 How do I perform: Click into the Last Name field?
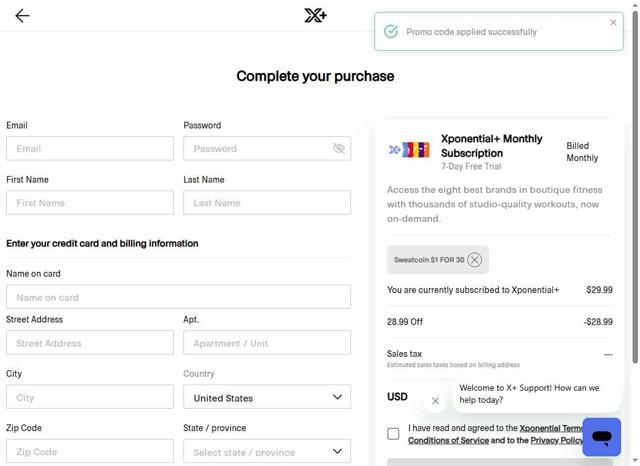coord(267,203)
